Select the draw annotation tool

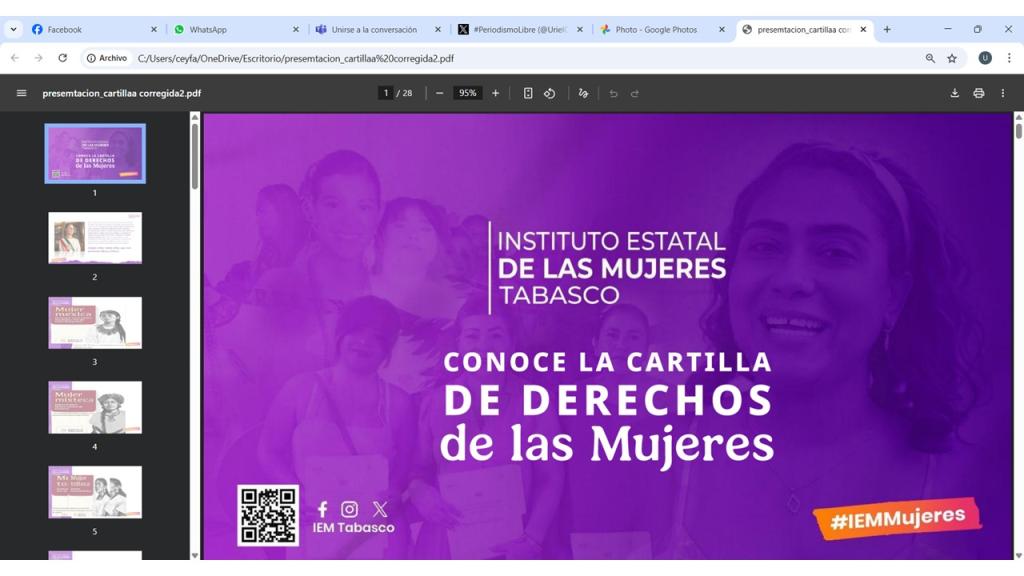(583, 93)
